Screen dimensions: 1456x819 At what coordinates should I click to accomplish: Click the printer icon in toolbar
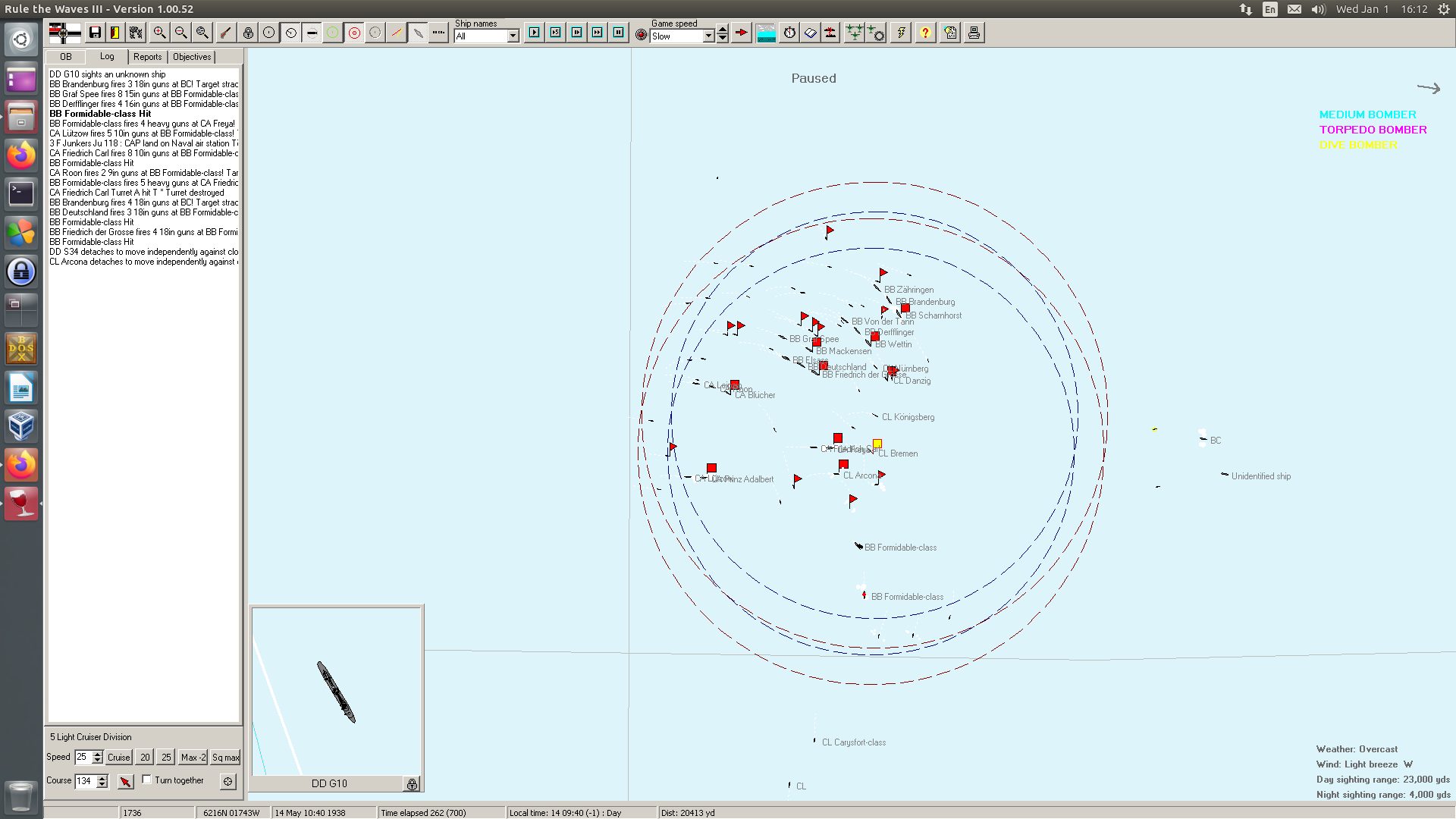point(974,33)
